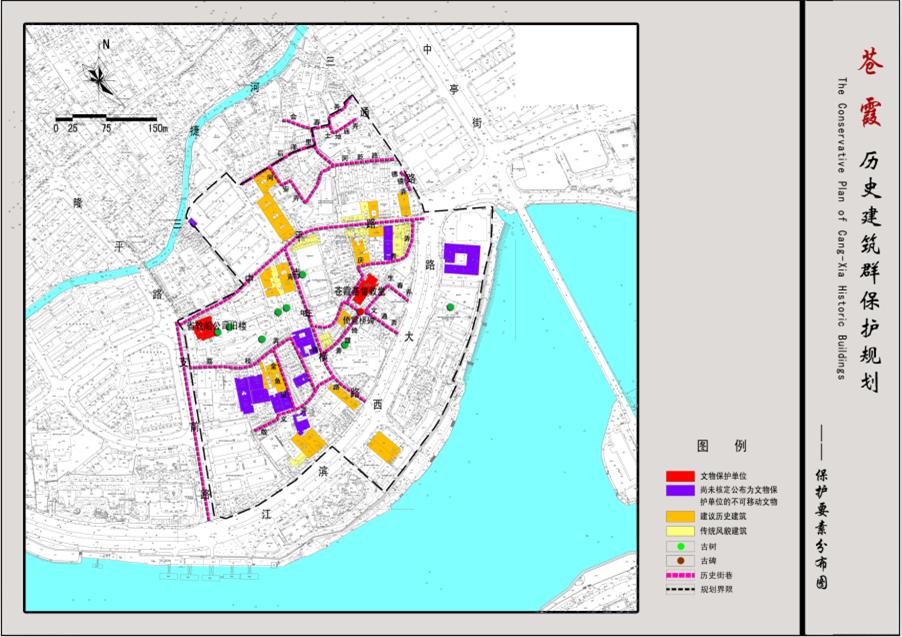
Task: Click the 历史街巷 legend label text
Action: pyautogui.click(x=718, y=576)
